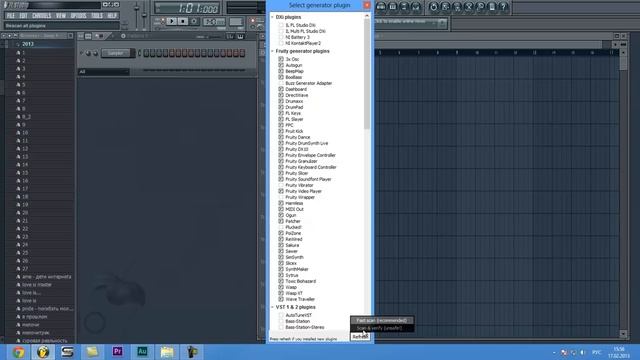The image size is (640, 360).
Task: Open Chrome from the taskbar
Action: pos(18,352)
